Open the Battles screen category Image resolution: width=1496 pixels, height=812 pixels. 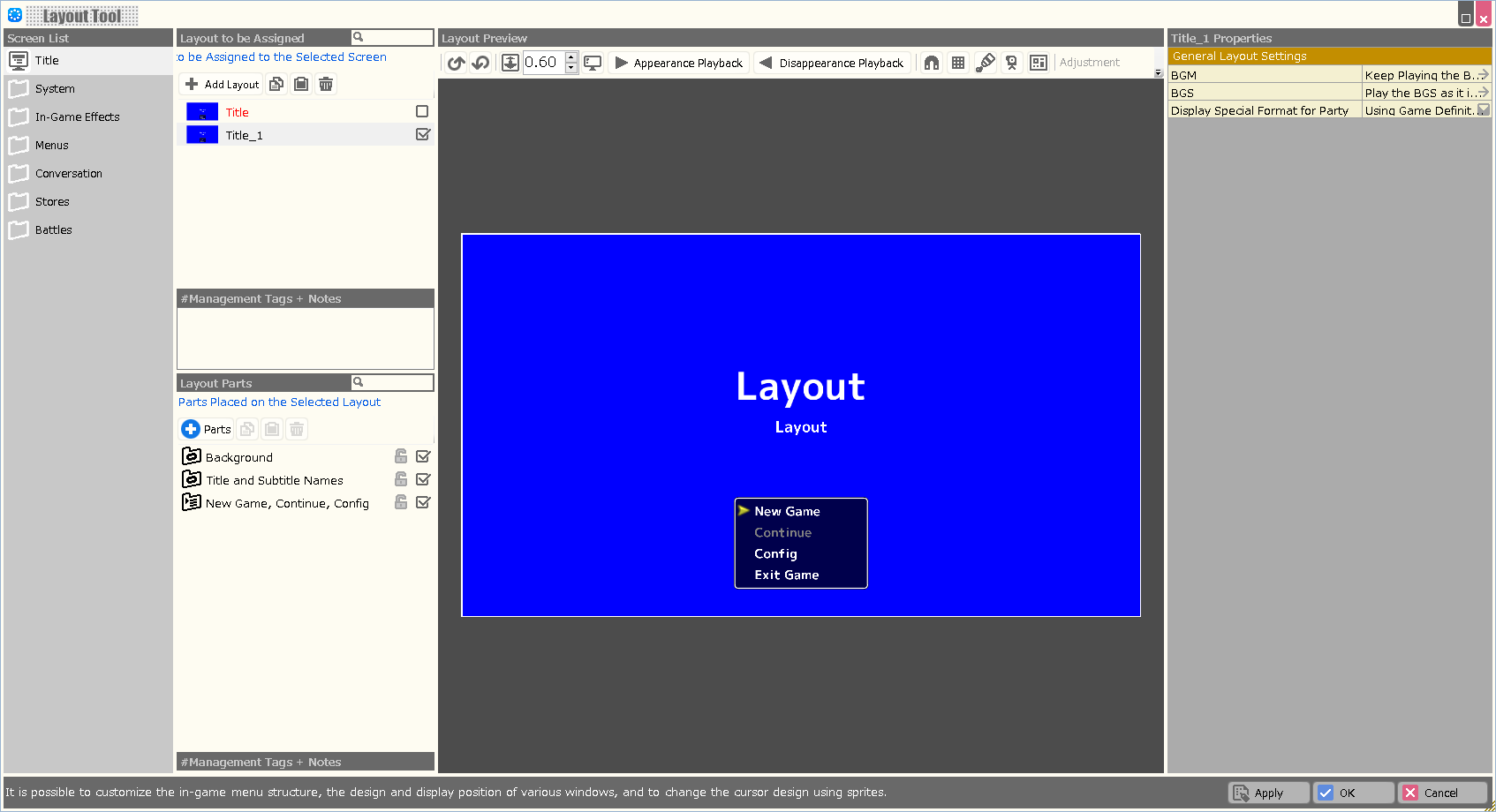[53, 230]
